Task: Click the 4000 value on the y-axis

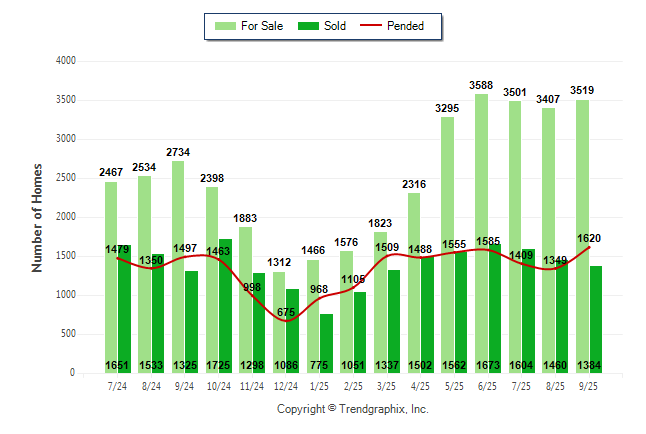Action: pyautogui.click(x=65, y=61)
